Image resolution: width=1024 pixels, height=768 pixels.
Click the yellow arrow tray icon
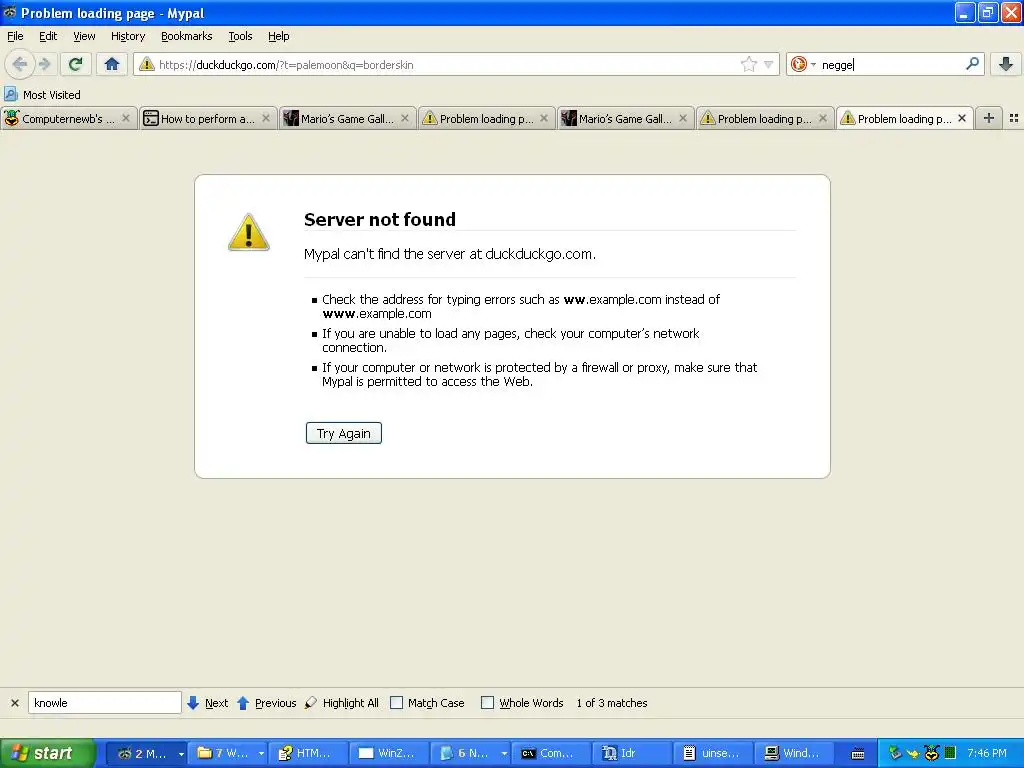pyautogui.click(x=913, y=754)
